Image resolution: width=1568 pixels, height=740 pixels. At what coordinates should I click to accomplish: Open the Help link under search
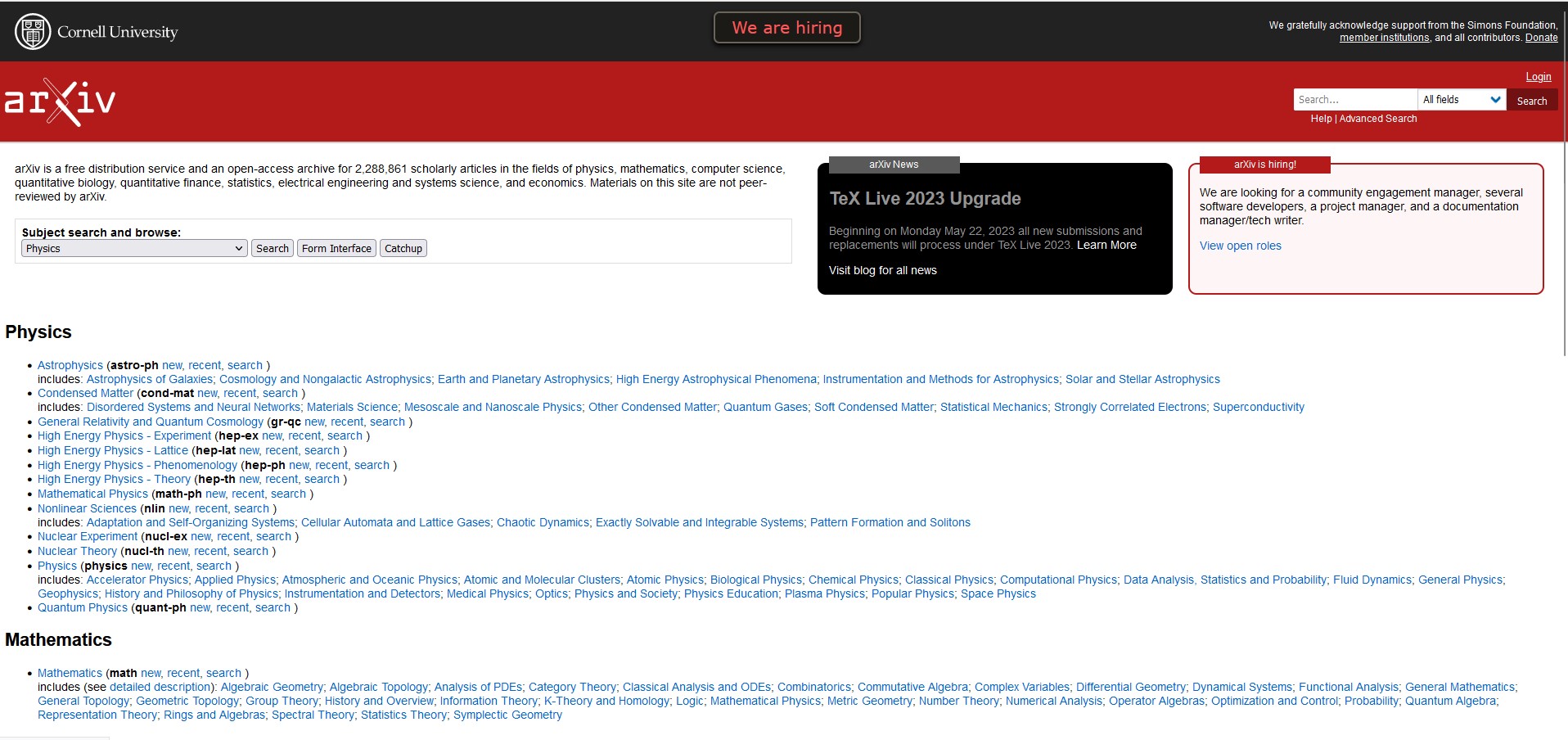1321,119
